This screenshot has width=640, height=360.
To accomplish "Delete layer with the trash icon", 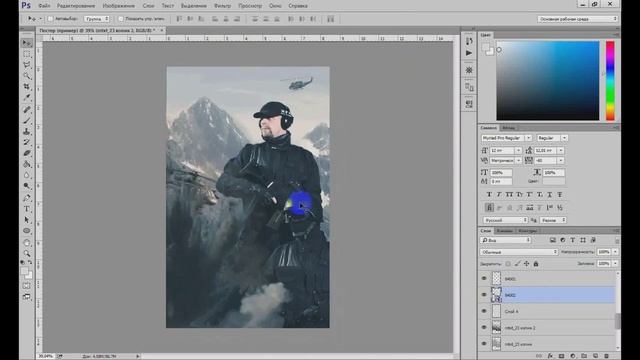I will (x=607, y=356).
